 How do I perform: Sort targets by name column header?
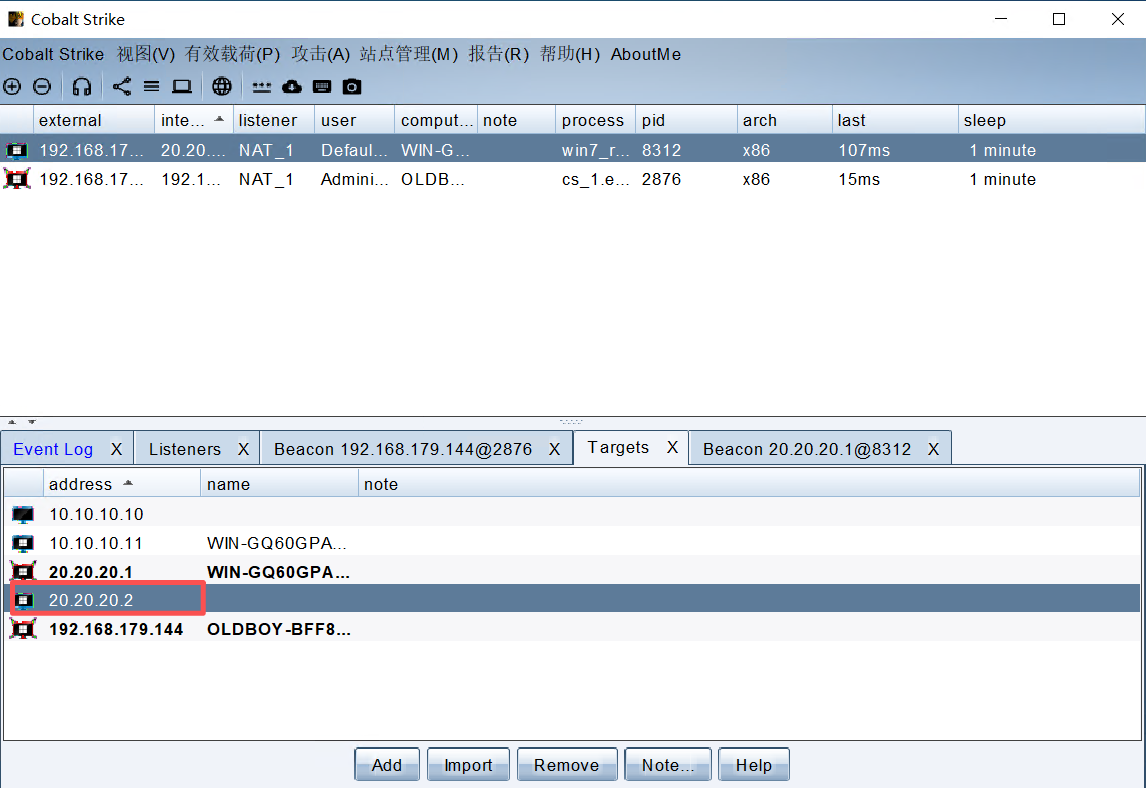279,484
